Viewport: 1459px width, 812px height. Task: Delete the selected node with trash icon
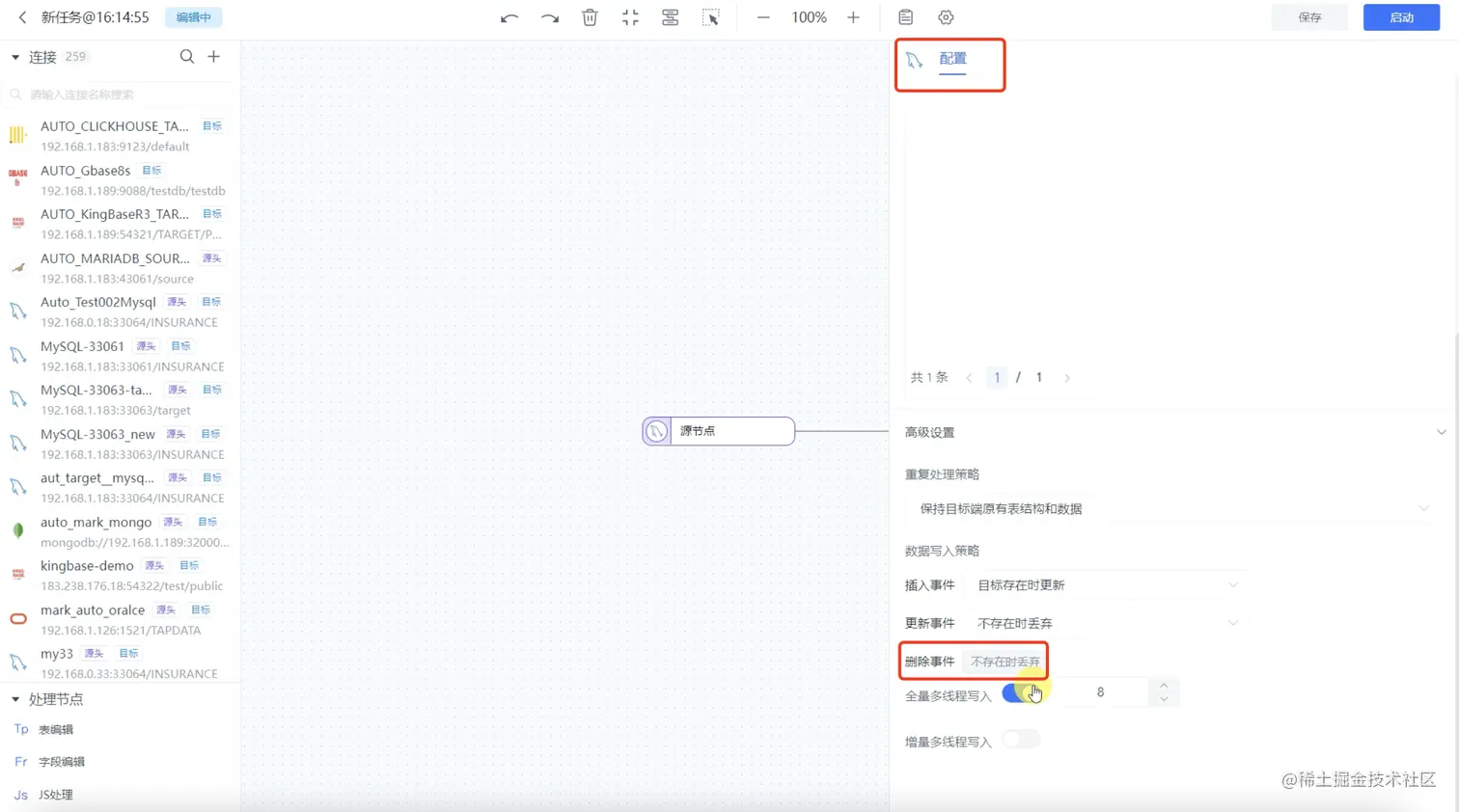[x=590, y=17]
